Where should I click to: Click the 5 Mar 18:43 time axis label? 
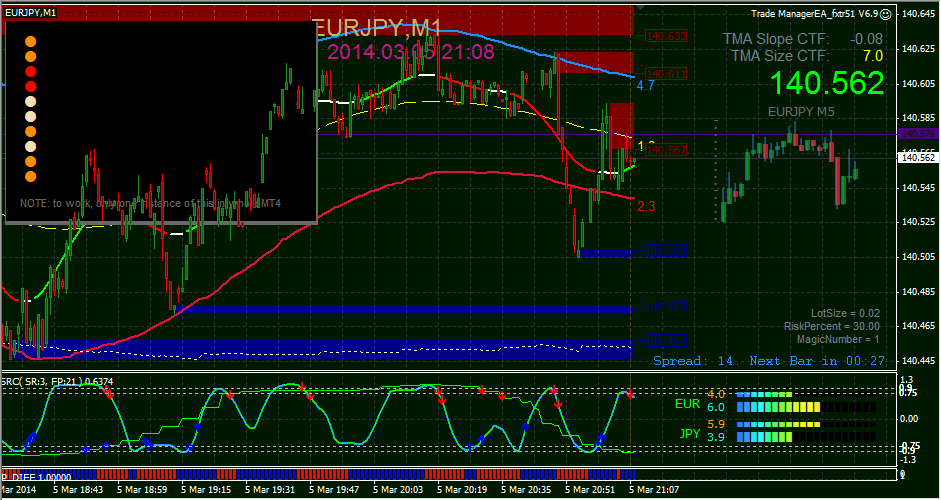78,489
